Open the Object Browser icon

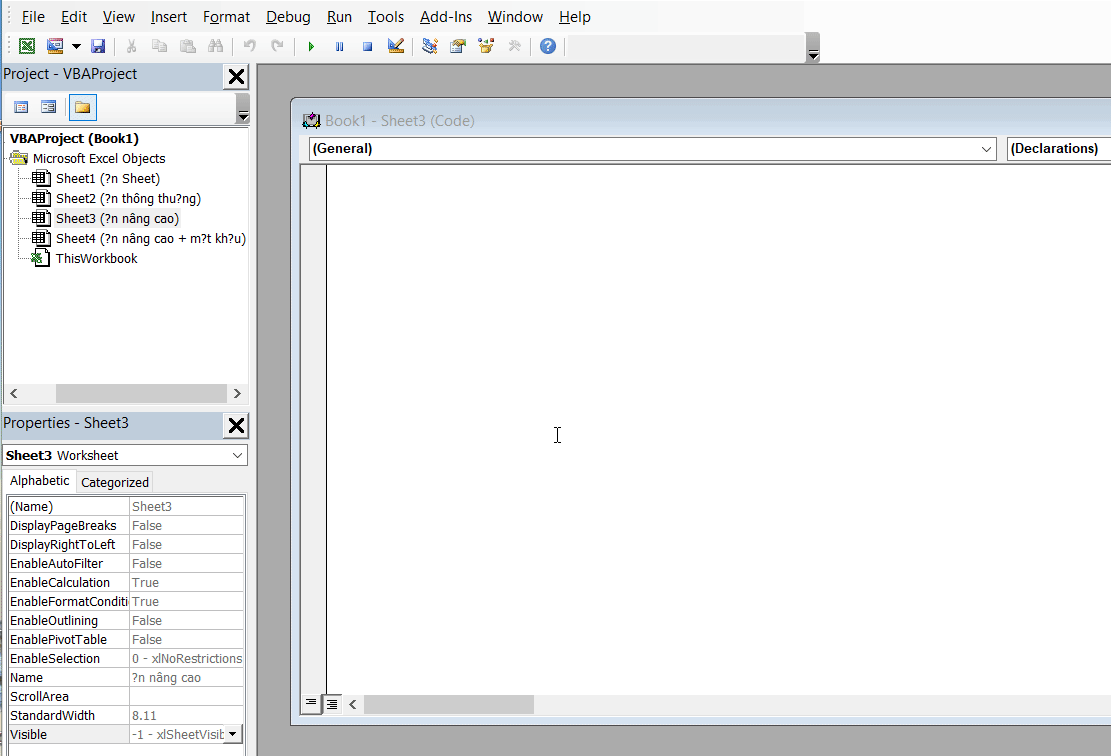click(x=486, y=46)
